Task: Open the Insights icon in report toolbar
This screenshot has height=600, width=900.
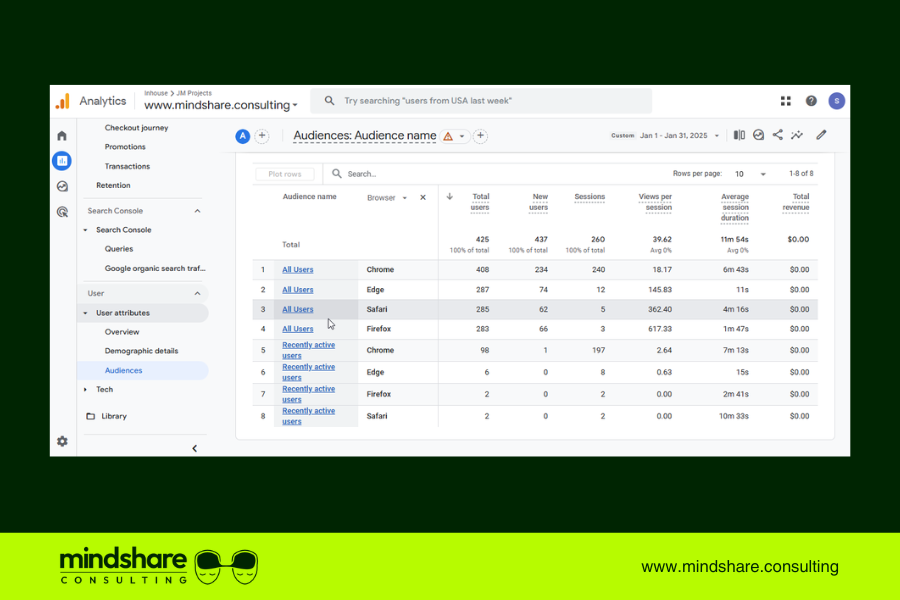Action: click(x=758, y=135)
